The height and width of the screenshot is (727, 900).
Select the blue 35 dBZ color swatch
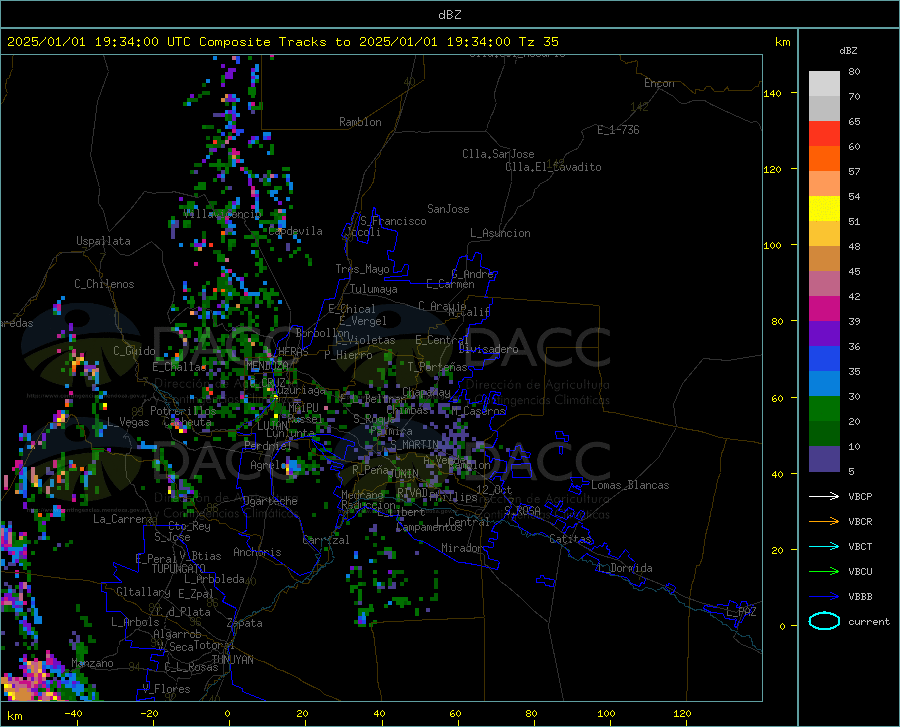[824, 359]
